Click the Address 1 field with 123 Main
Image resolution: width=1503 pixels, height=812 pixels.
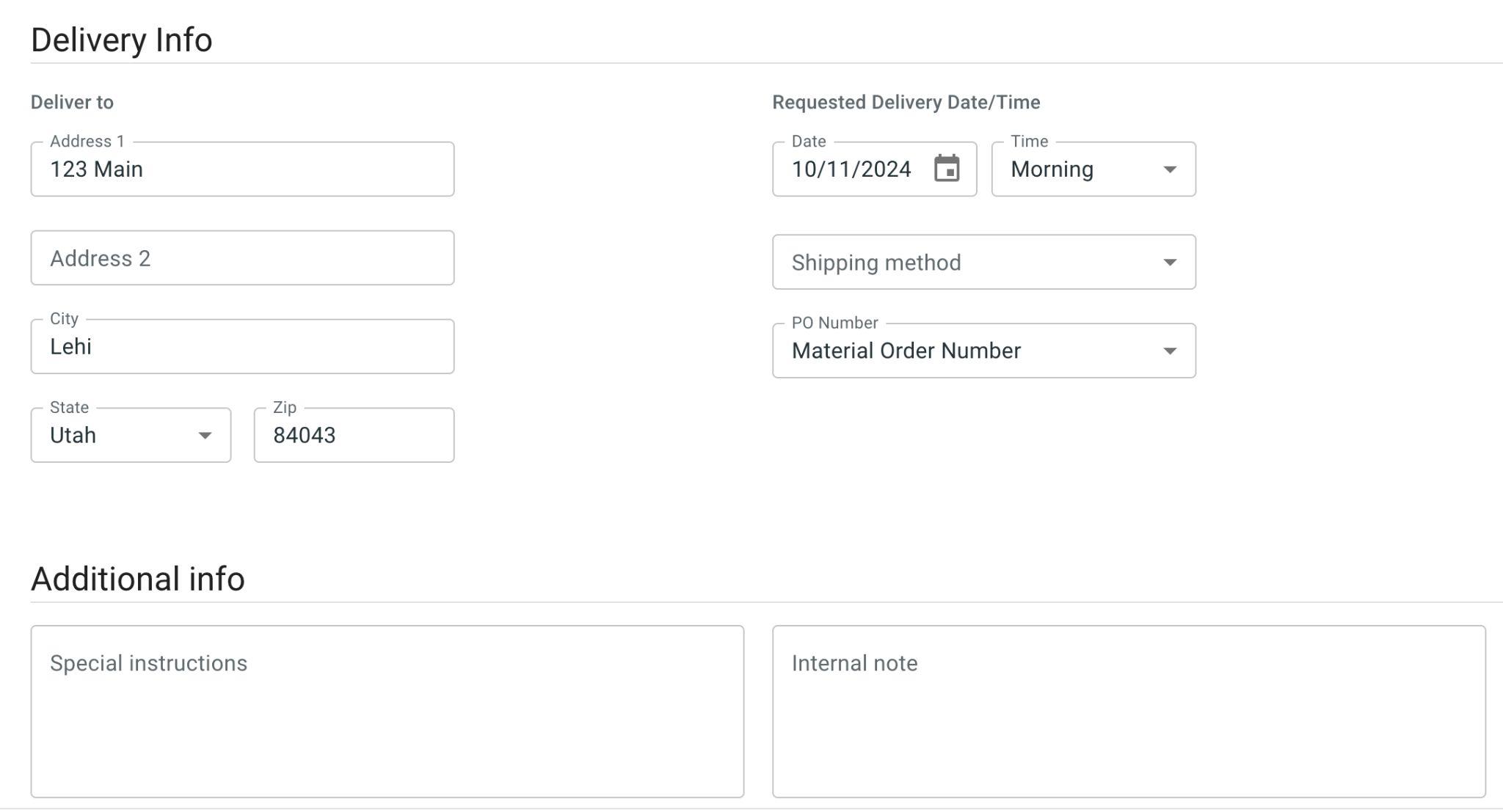pos(242,169)
